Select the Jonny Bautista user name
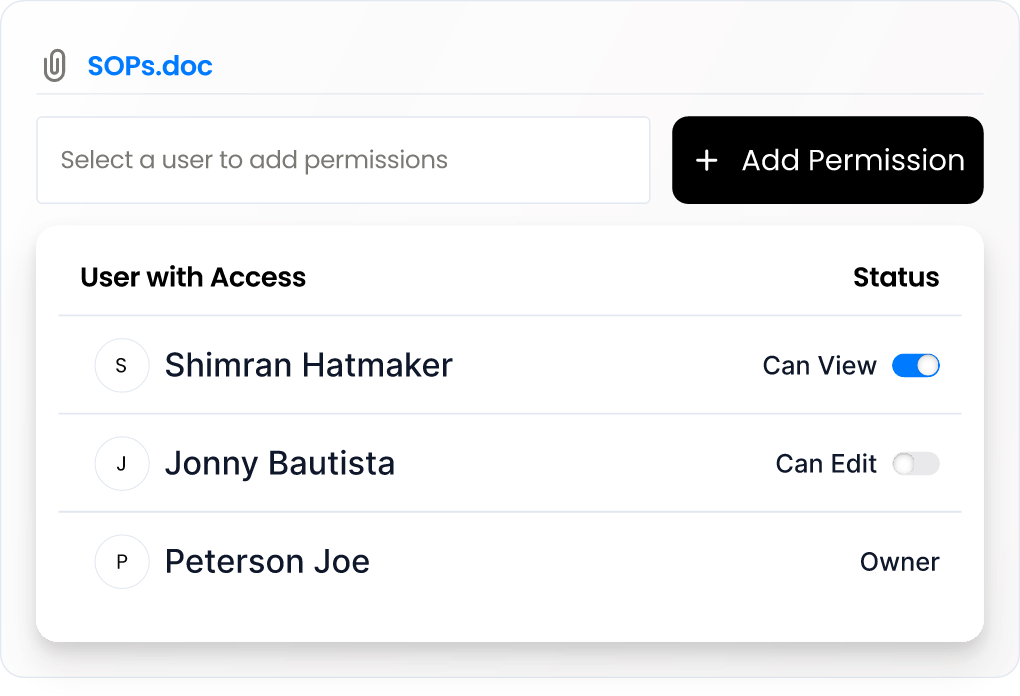1020x696 pixels. pos(280,464)
